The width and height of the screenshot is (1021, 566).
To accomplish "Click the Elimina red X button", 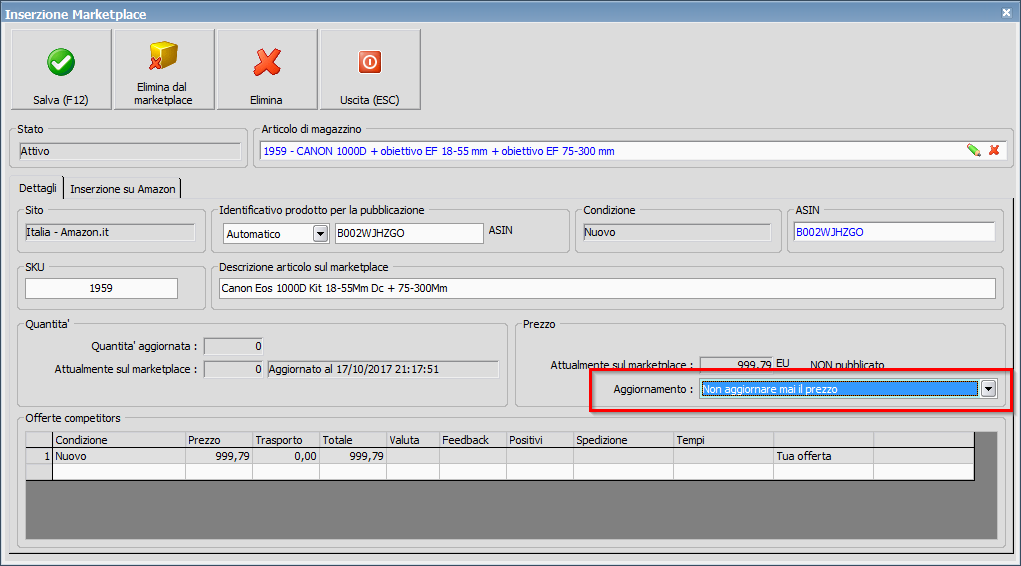I will click(x=267, y=70).
